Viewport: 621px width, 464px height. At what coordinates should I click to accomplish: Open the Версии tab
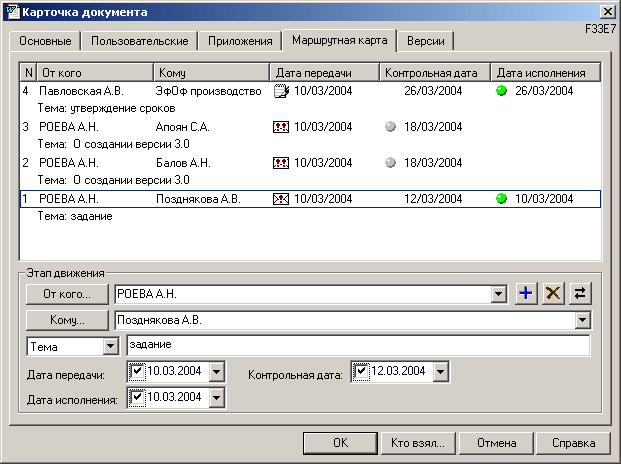pyautogui.click(x=426, y=41)
